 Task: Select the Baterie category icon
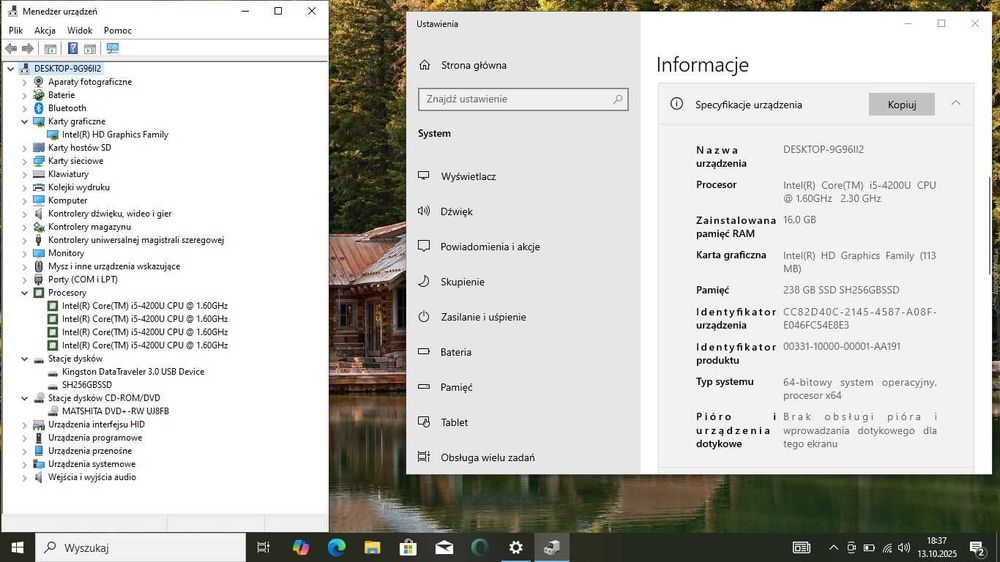coord(39,94)
